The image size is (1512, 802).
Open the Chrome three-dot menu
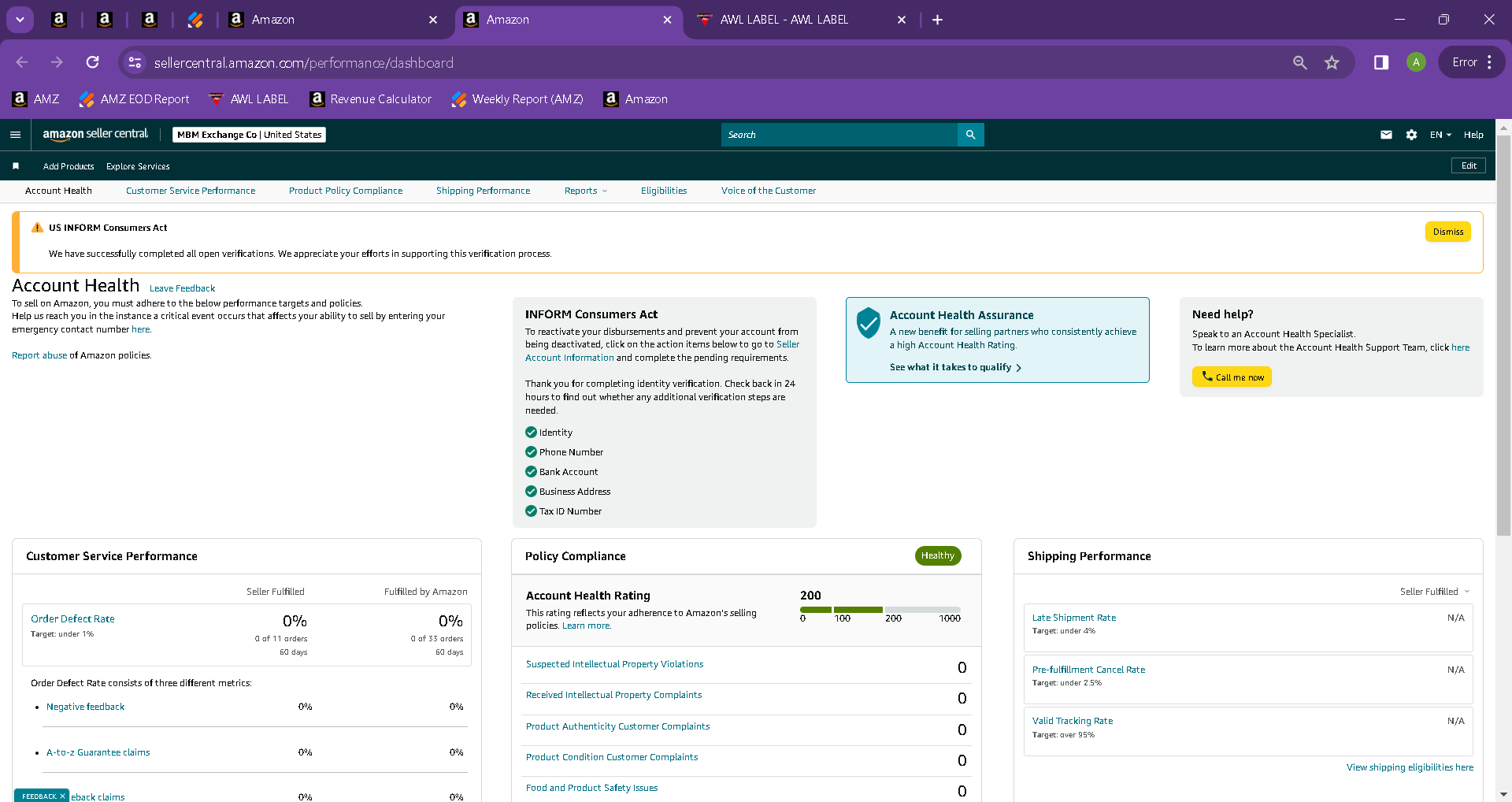(1489, 62)
